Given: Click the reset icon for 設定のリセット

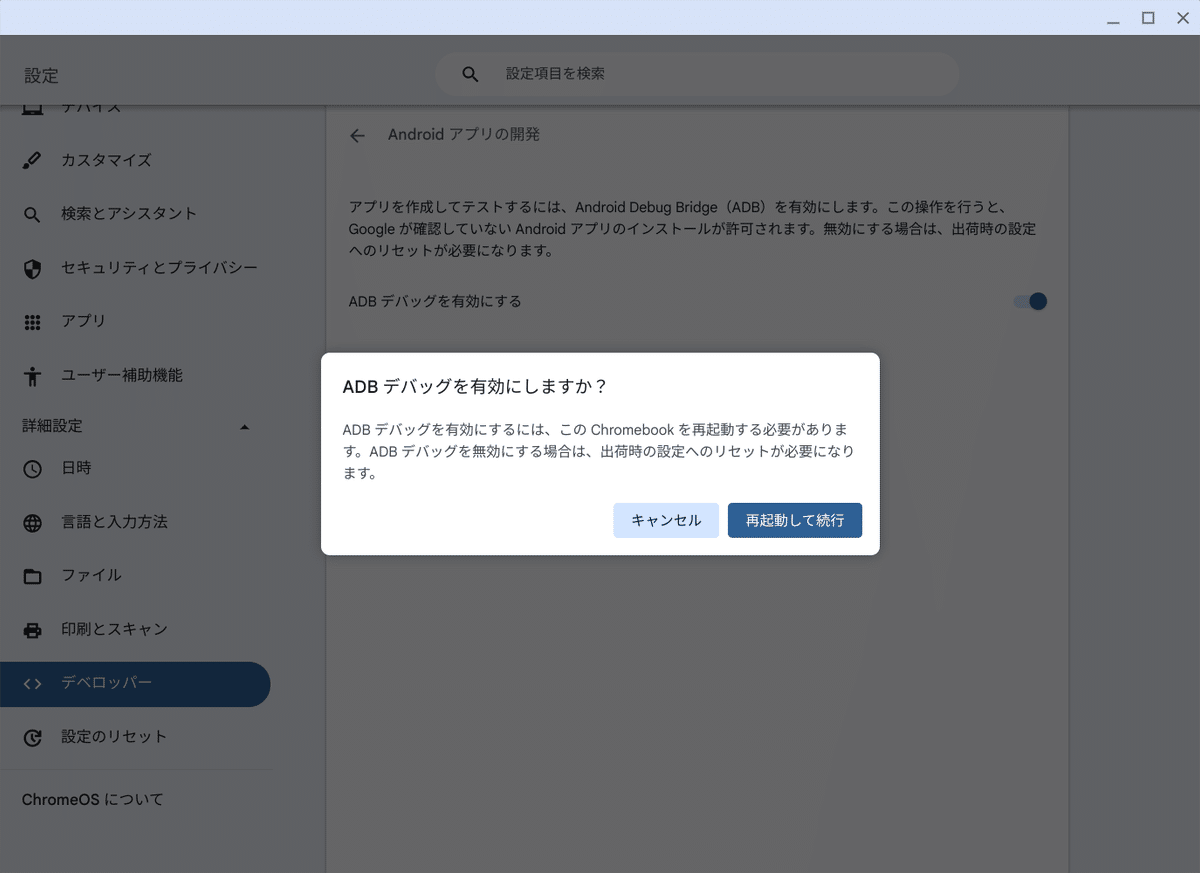Looking at the screenshot, I should click(32, 738).
